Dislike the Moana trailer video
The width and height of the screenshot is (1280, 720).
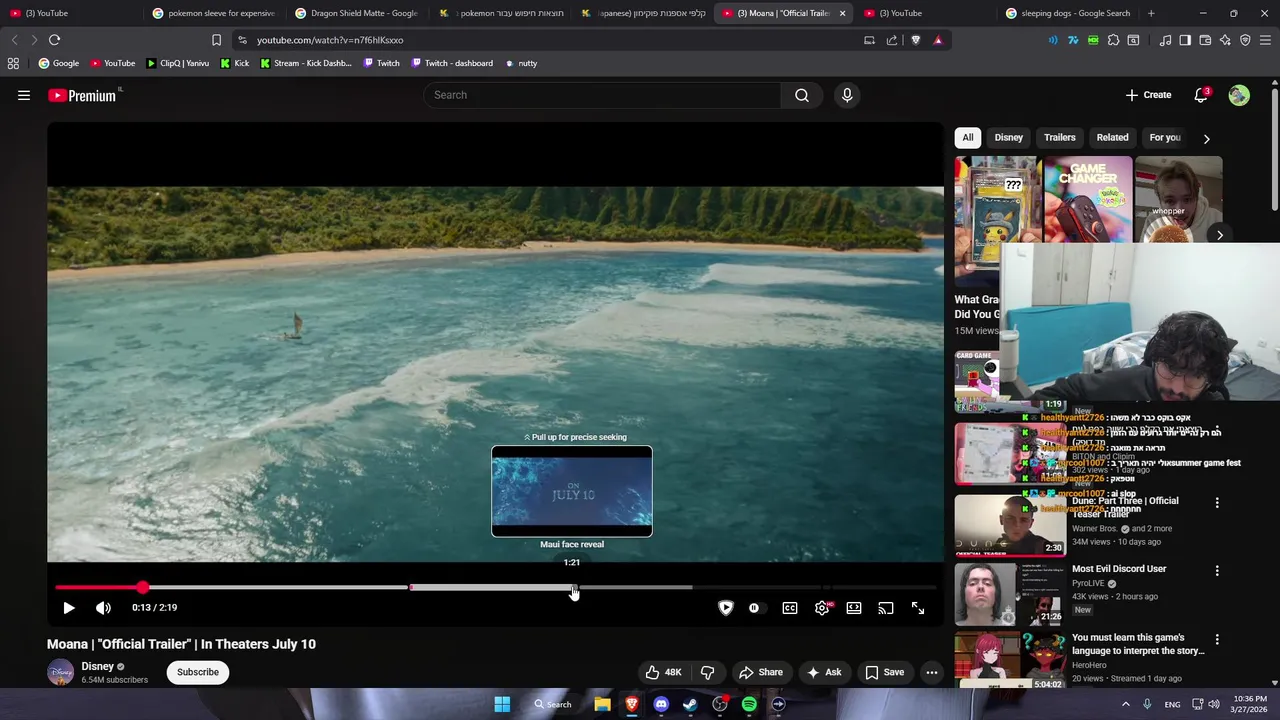(708, 672)
